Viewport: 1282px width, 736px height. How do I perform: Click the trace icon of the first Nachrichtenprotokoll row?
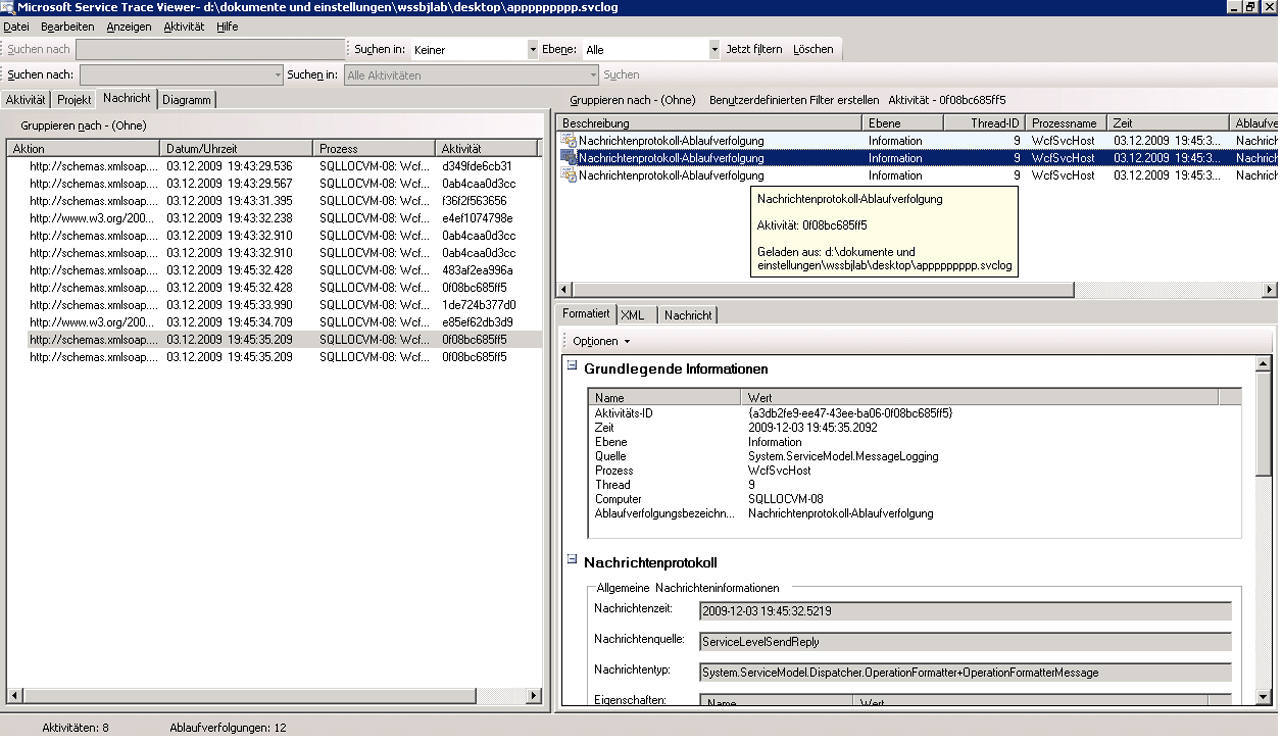pos(569,141)
